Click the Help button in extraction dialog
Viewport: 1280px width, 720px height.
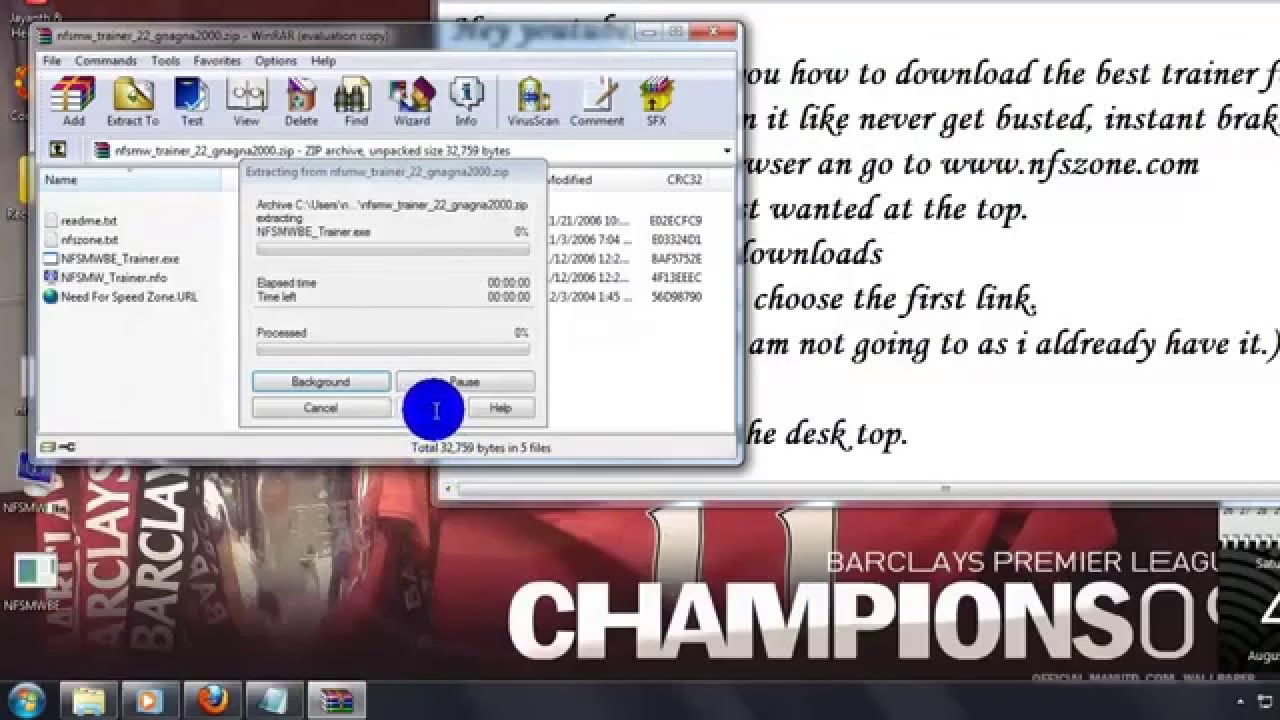click(501, 408)
